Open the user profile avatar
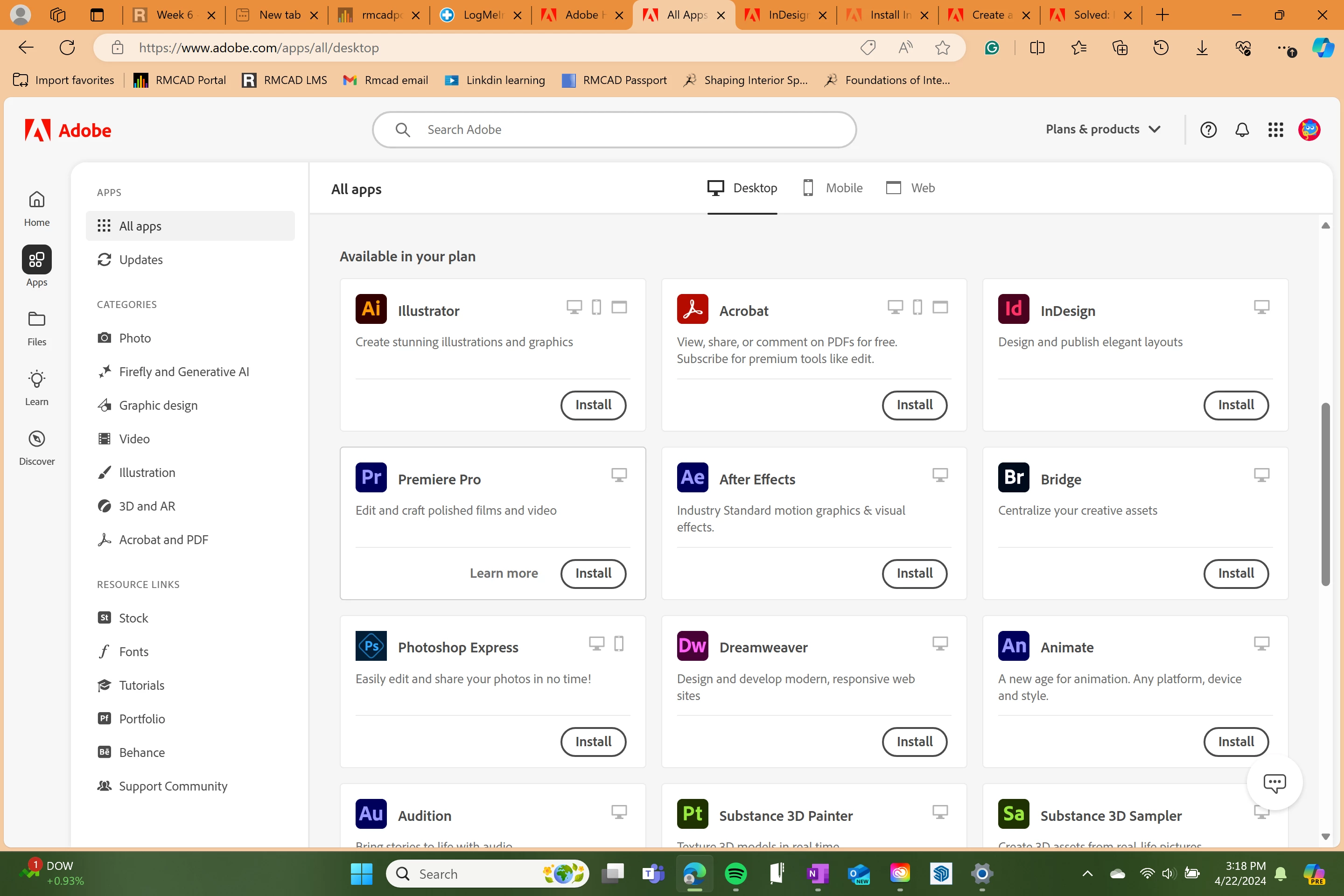 (x=1309, y=130)
